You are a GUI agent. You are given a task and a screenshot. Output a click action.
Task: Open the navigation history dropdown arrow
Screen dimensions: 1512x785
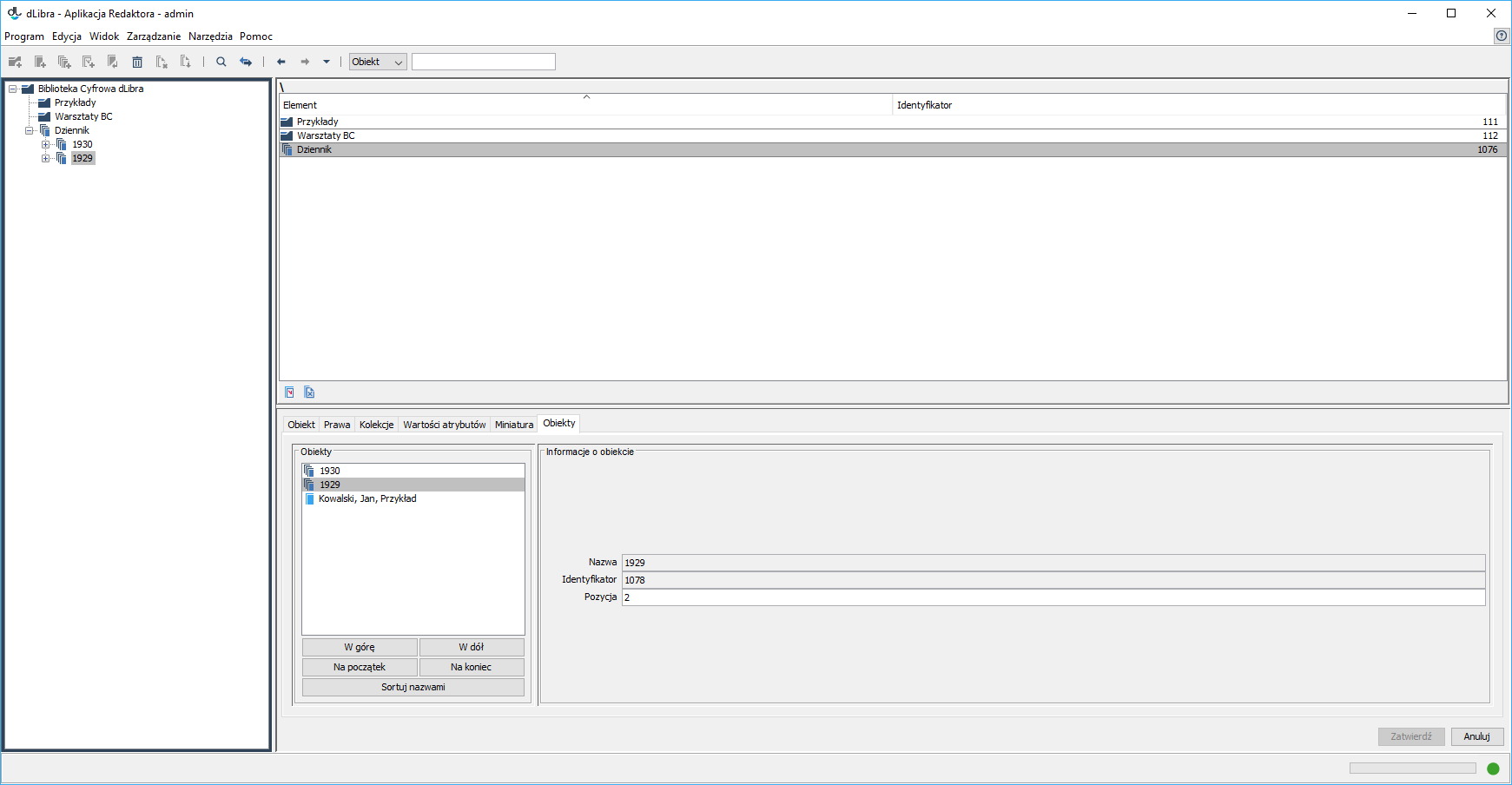(x=327, y=62)
